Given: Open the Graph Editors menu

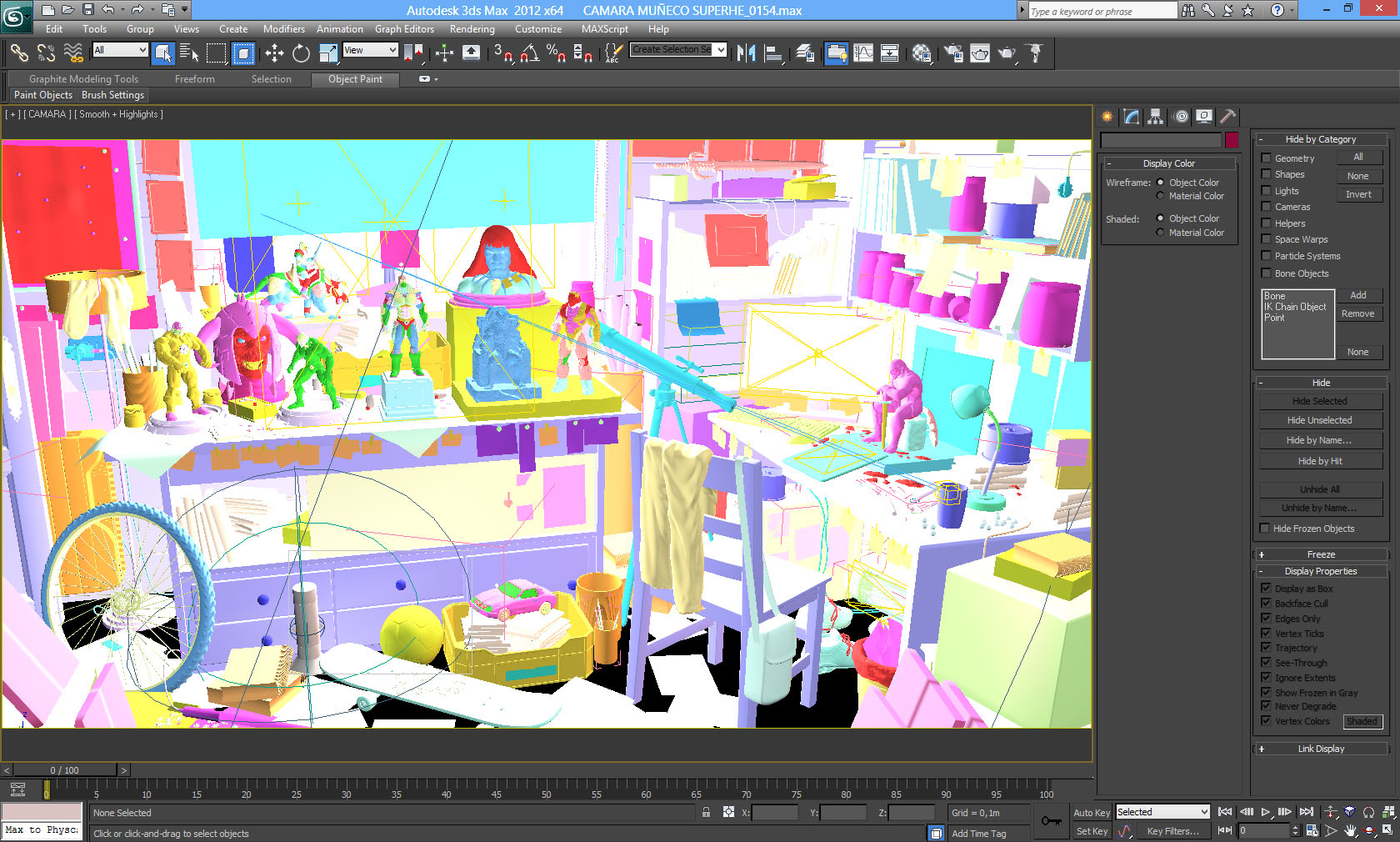Looking at the screenshot, I should (x=404, y=28).
